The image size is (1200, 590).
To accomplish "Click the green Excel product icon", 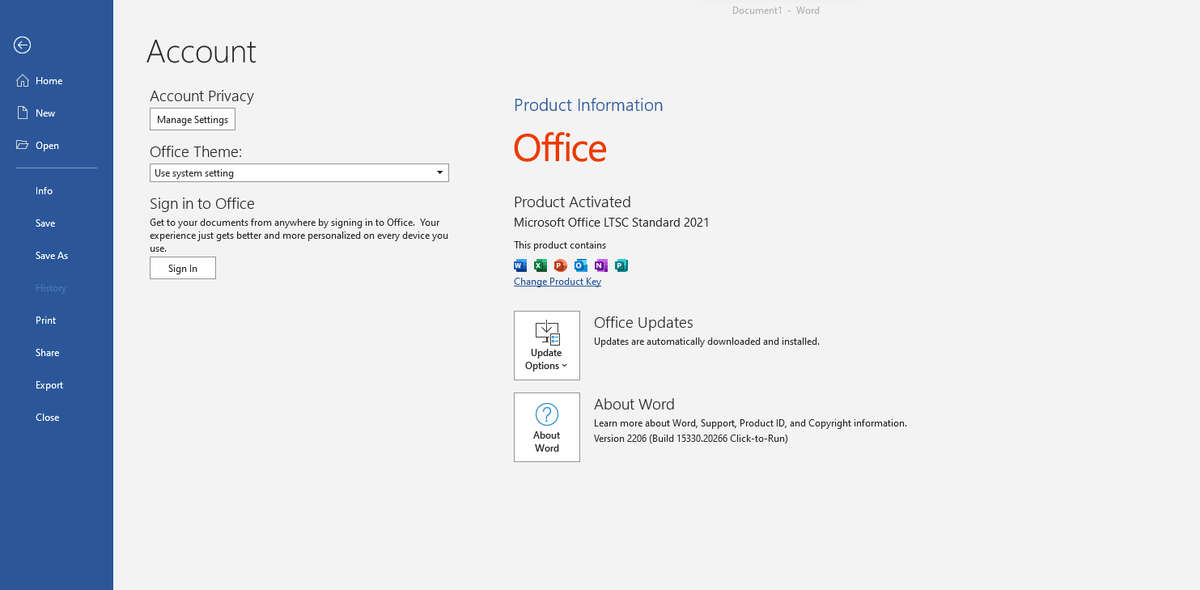I will 540,265.
